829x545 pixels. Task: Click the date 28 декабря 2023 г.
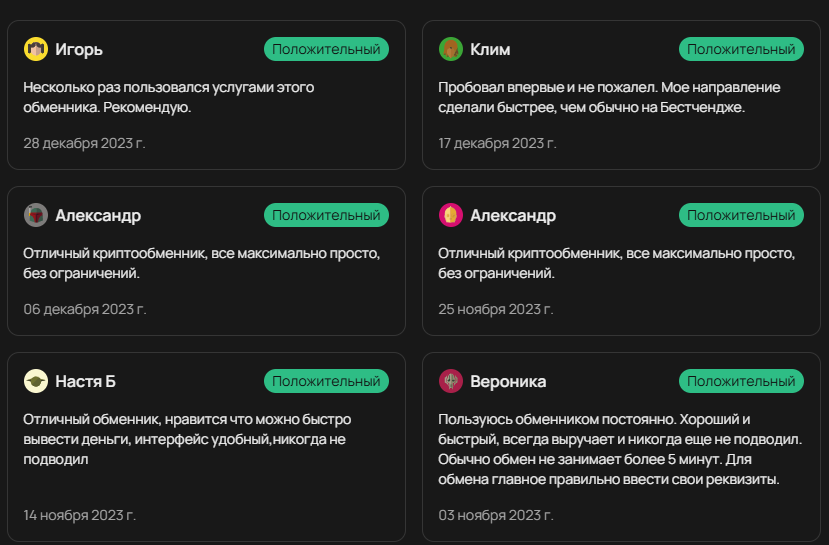point(85,143)
